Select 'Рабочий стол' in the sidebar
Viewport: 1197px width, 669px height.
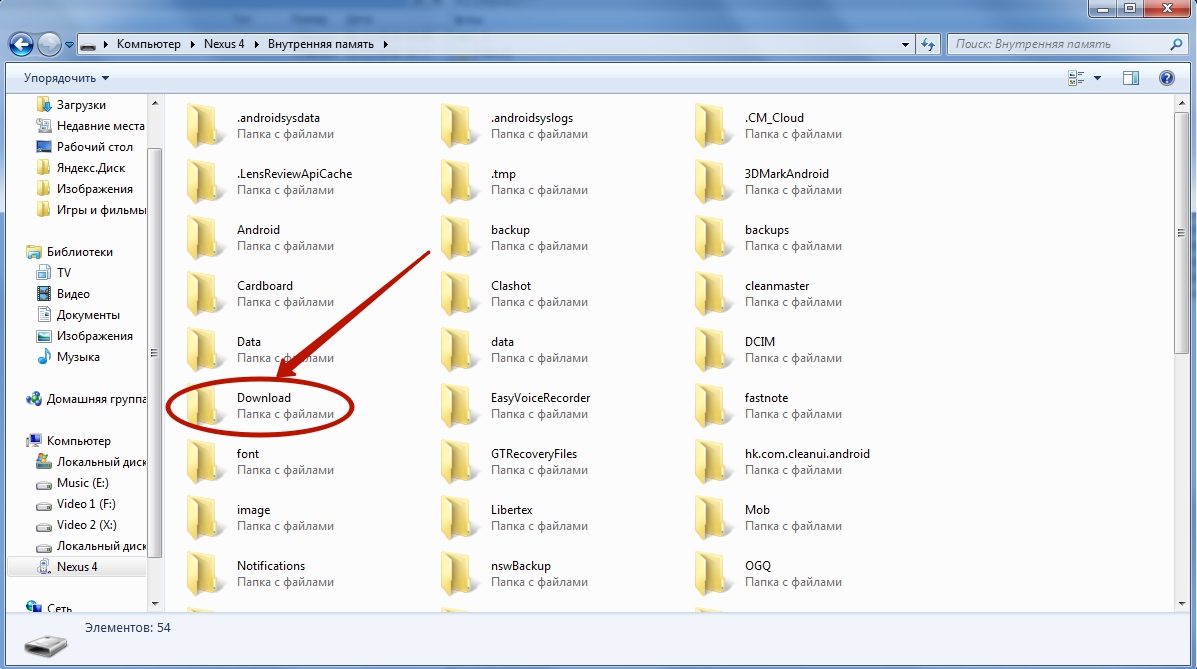[95, 147]
